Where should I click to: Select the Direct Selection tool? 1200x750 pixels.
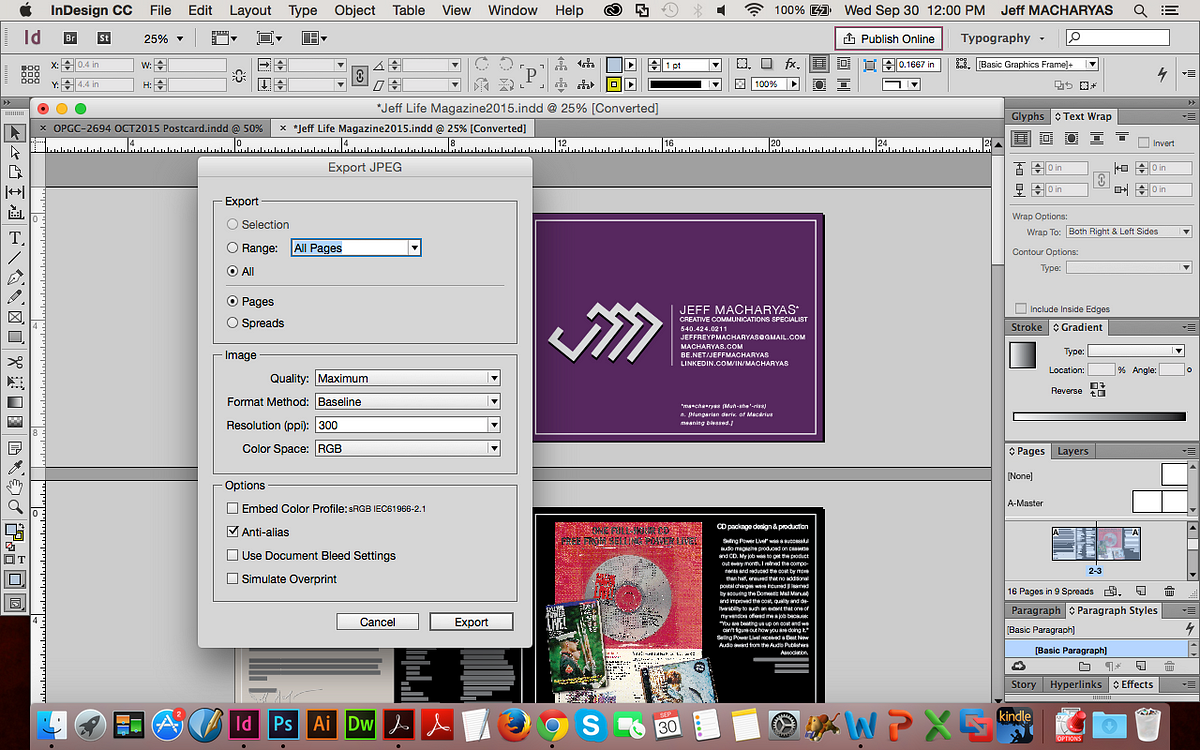tap(15, 152)
